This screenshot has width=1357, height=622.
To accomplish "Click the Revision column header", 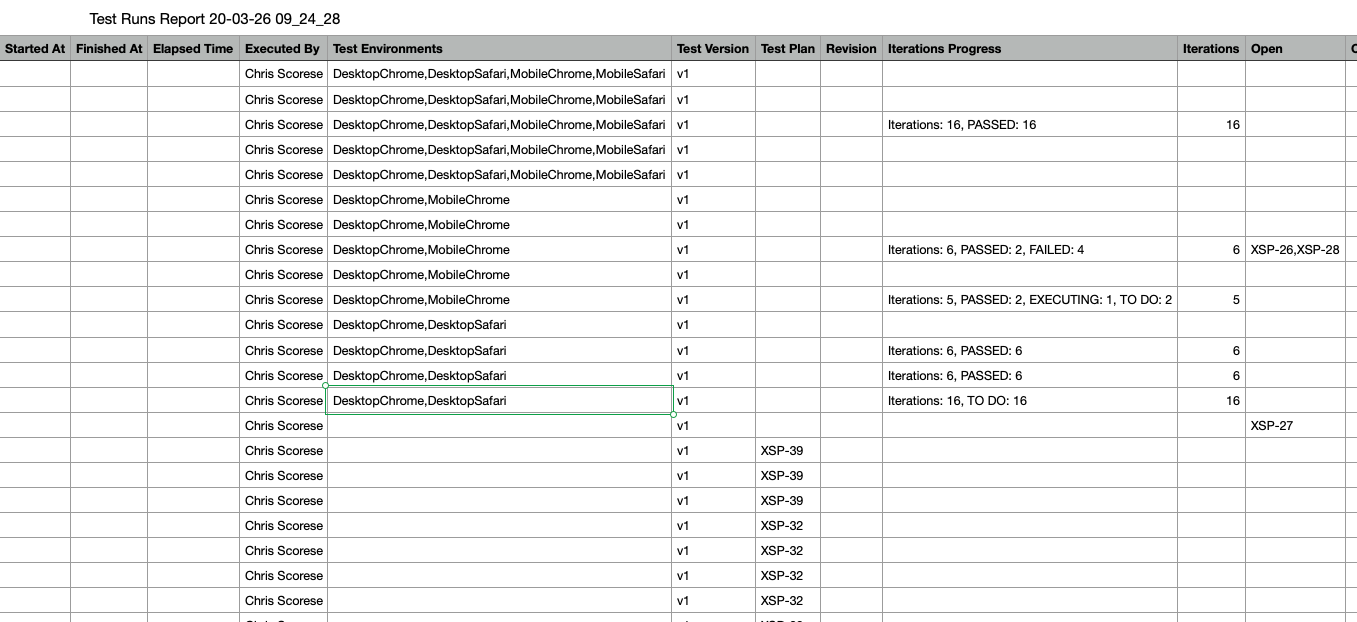I will coord(851,48).
